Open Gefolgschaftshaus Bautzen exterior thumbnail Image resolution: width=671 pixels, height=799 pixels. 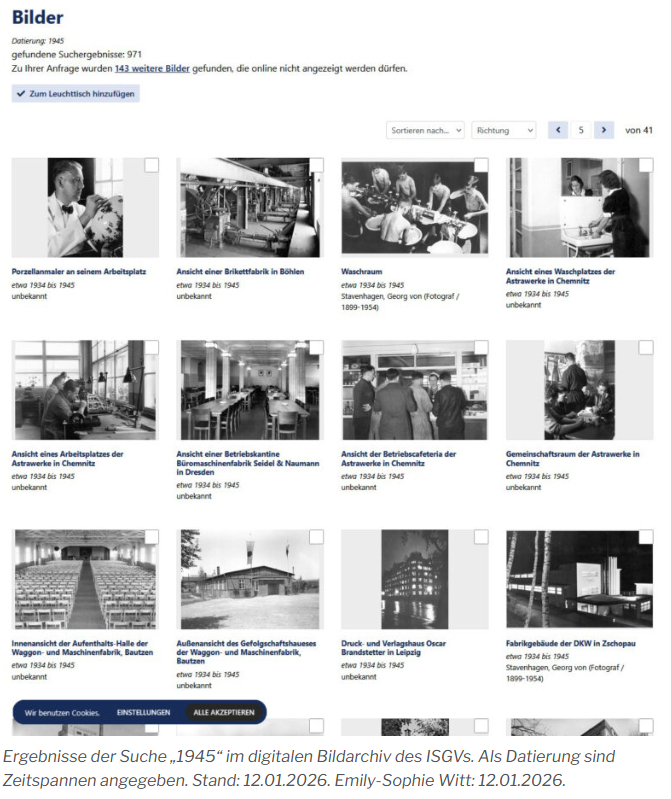tap(250, 579)
